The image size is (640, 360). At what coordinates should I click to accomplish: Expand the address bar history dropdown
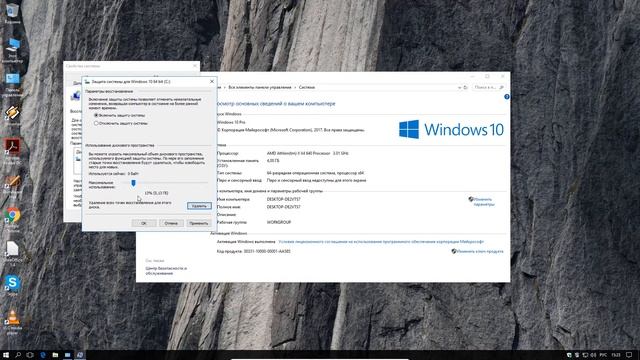[460, 87]
